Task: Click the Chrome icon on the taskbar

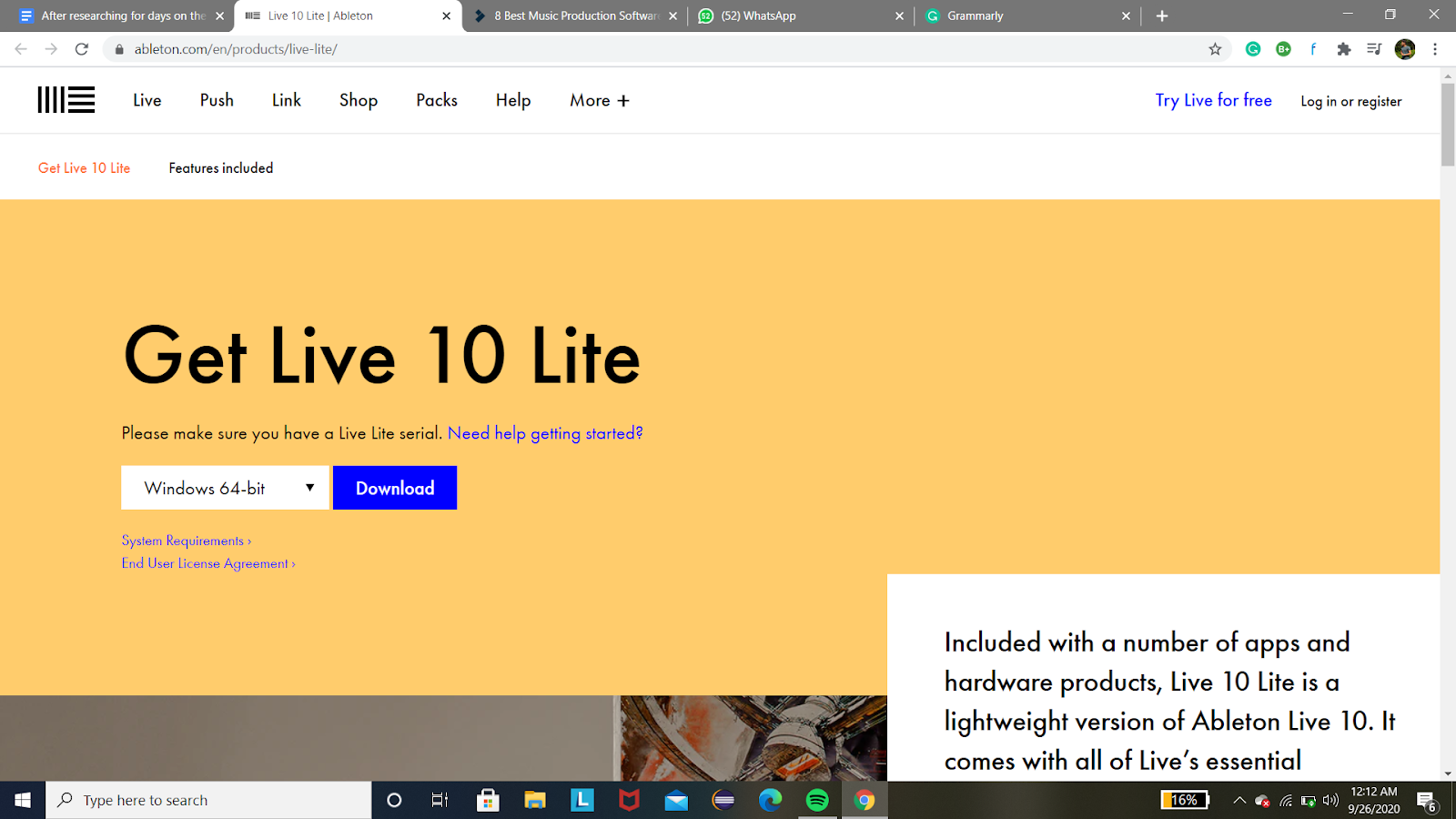Action: click(864, 800)
